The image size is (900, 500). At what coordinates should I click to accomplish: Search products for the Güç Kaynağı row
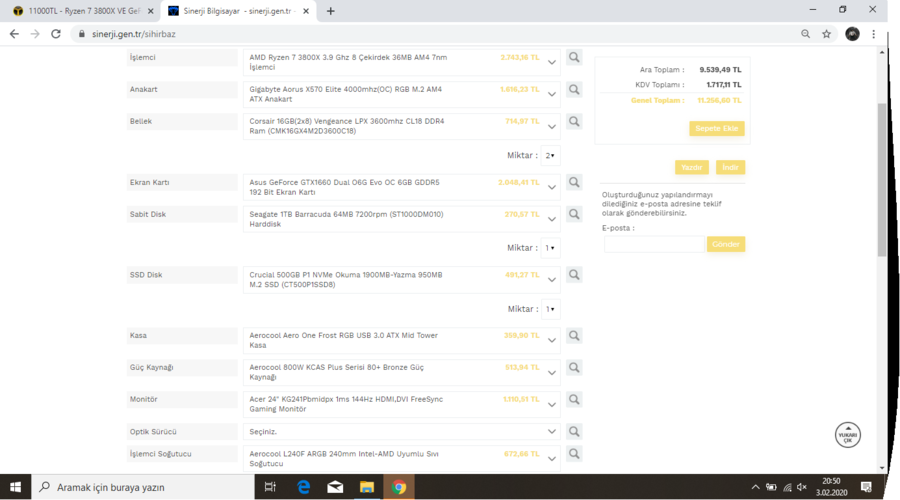pos(574,367)
